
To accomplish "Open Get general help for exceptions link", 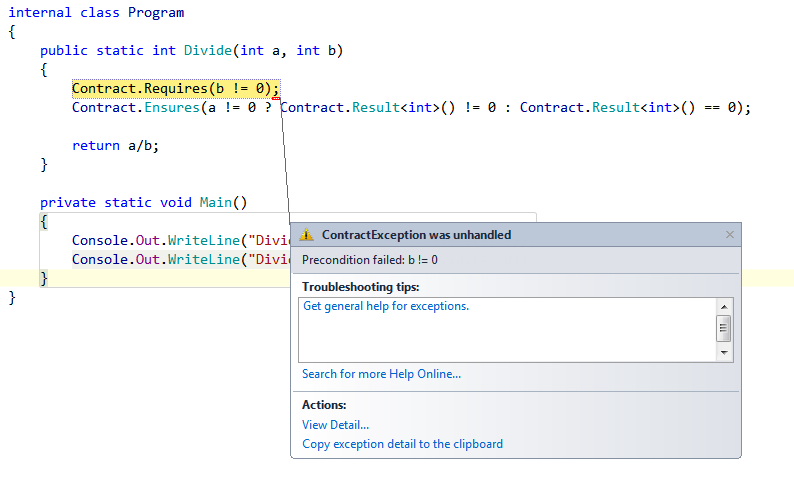I will point(386,306).
